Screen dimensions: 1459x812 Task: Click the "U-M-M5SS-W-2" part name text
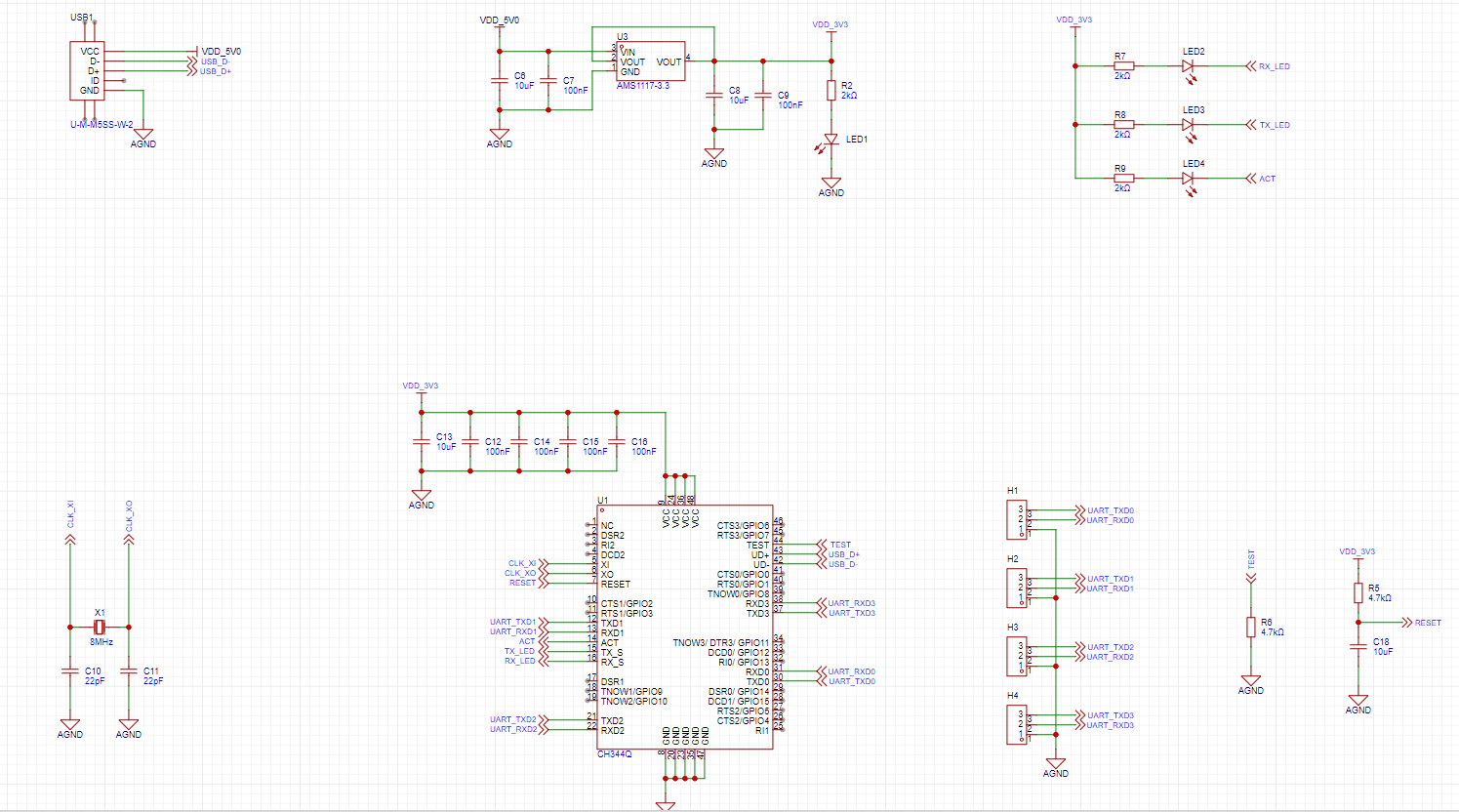coord(101,125)
